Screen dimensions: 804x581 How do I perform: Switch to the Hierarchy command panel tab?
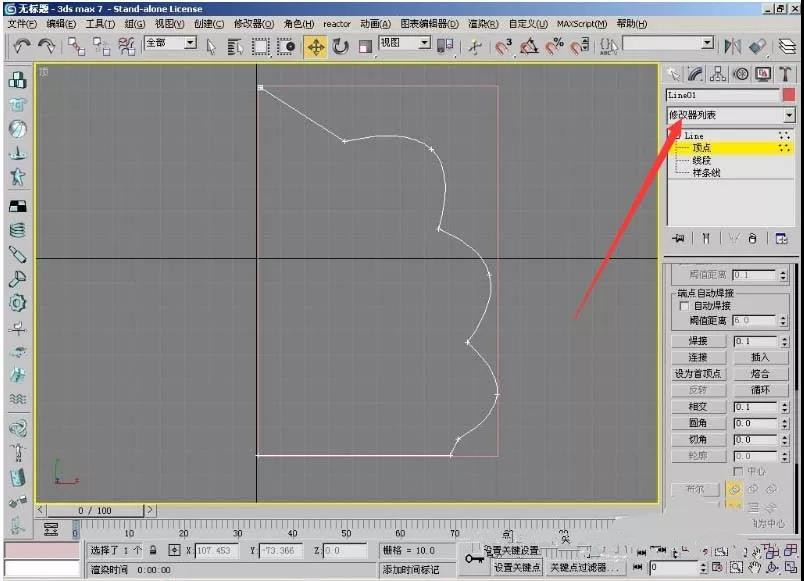pyautogui.click(x=718, y=75)
